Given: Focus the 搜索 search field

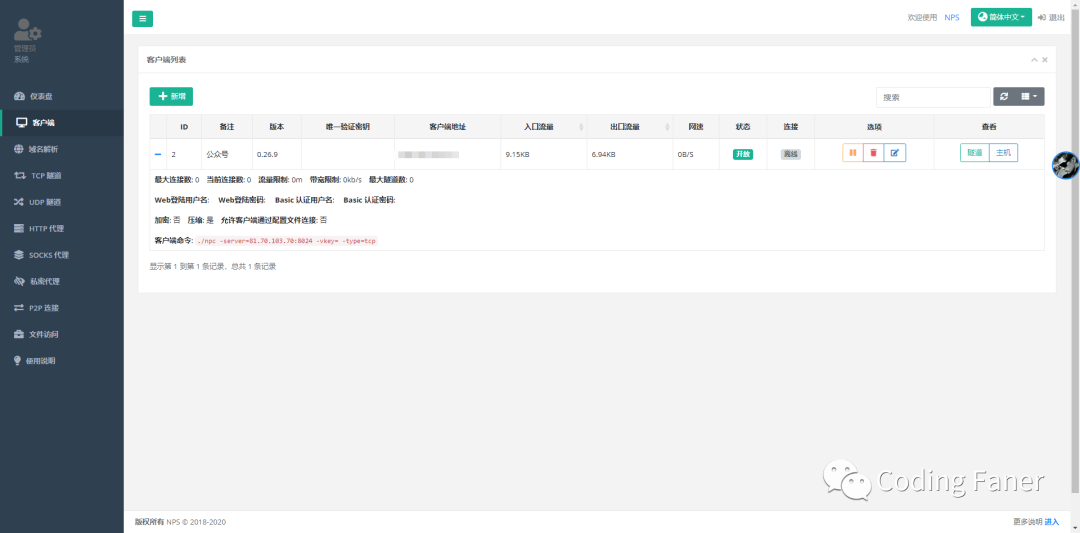Looking at the screenshot, I should point(933,97).
